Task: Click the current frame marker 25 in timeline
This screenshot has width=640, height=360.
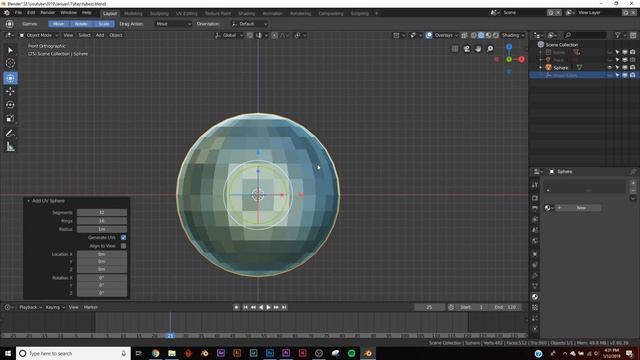Action: coord(170,336)
